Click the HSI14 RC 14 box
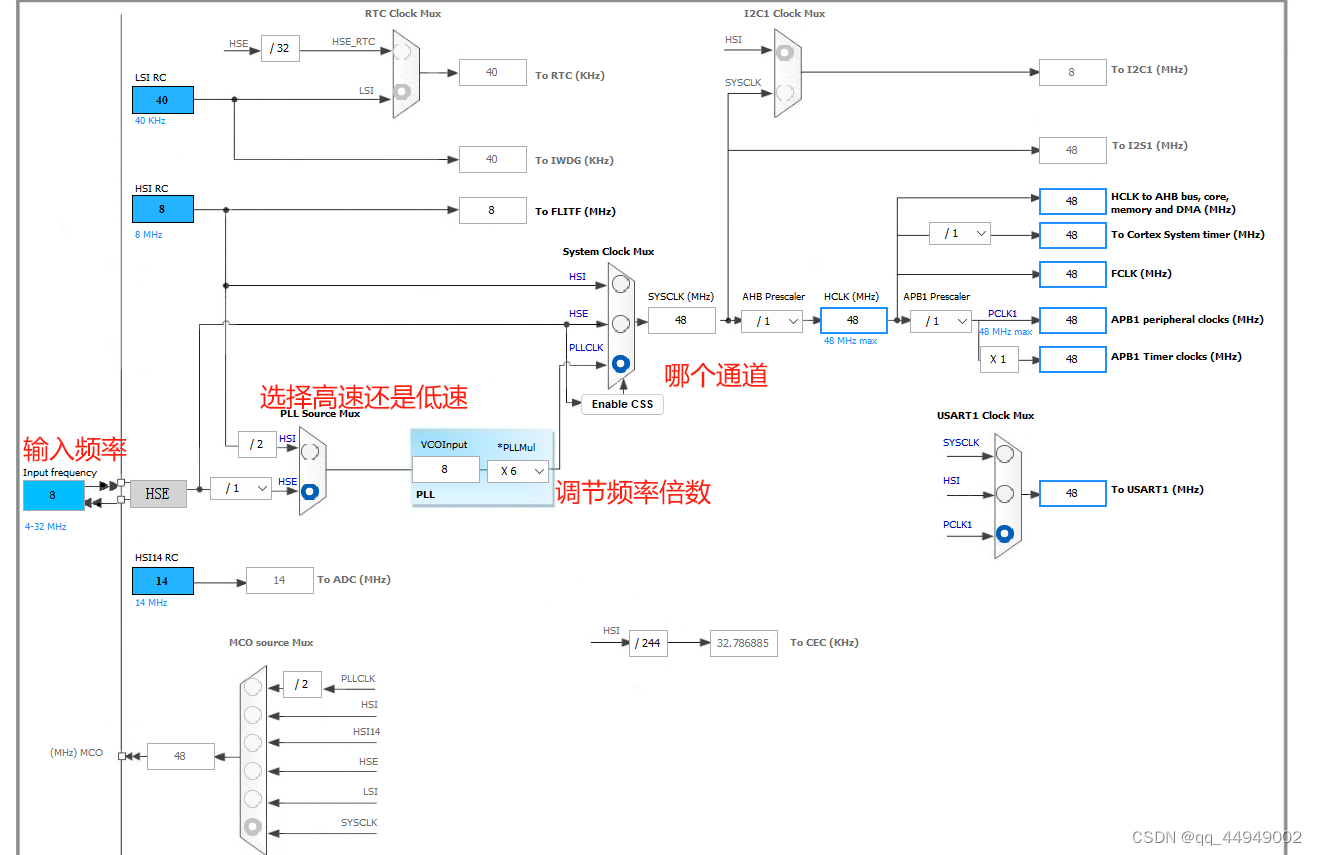This screenshot has height=855, width=1317. click(163, 580)
